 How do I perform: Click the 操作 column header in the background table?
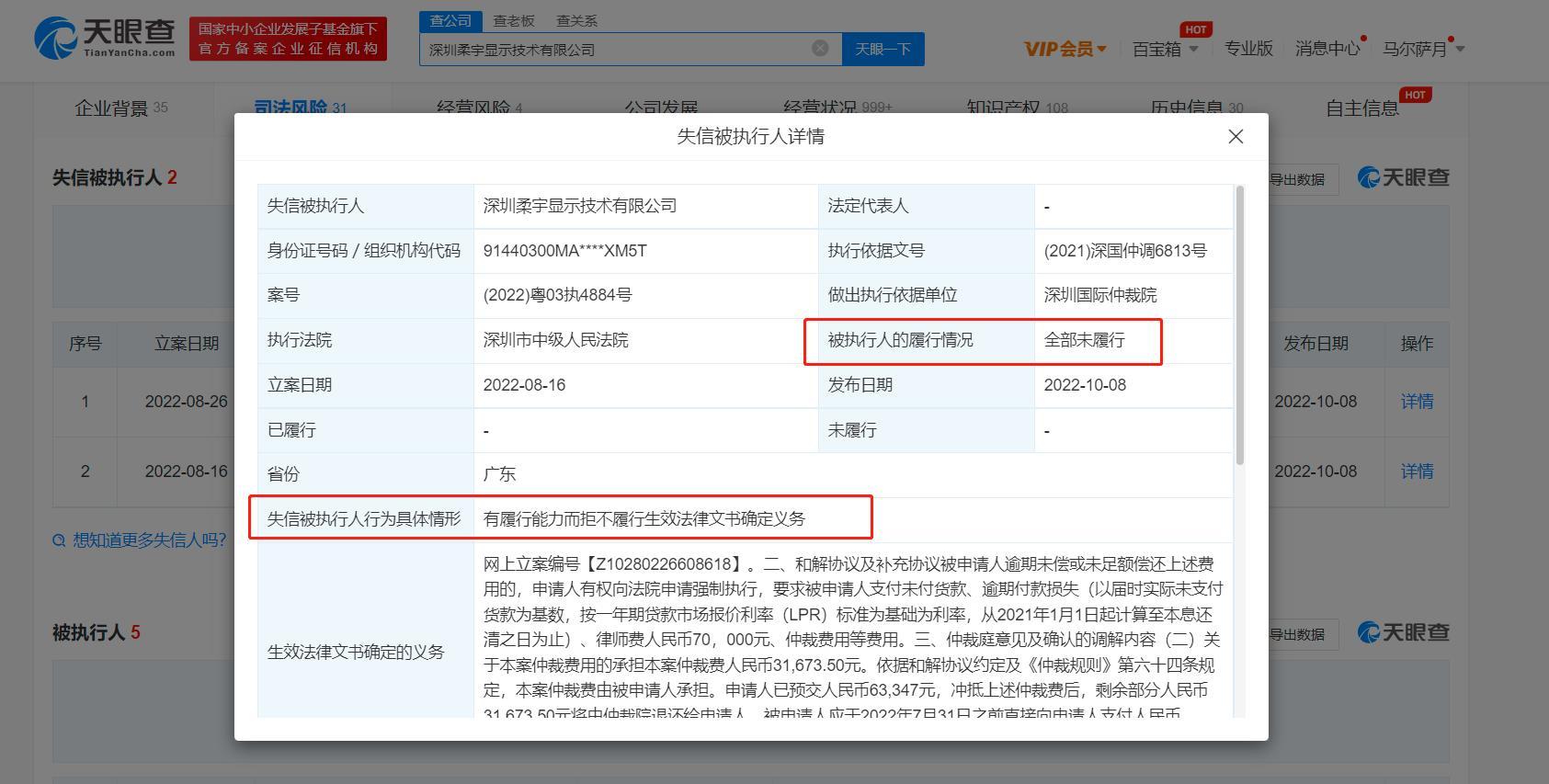coord(1417,344)
